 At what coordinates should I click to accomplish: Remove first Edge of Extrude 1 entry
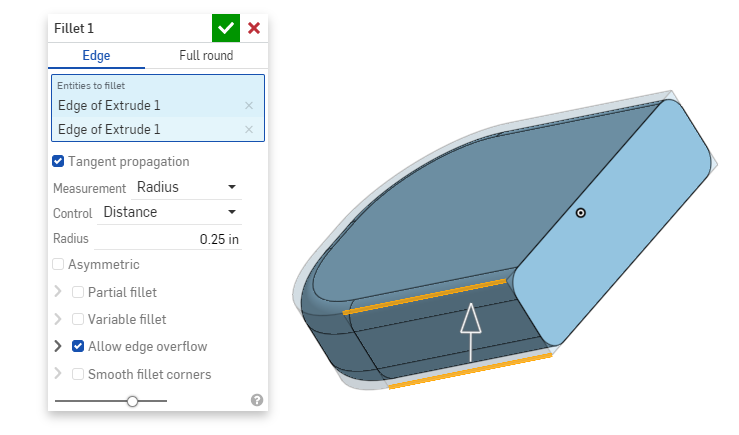tap(249, 105)
